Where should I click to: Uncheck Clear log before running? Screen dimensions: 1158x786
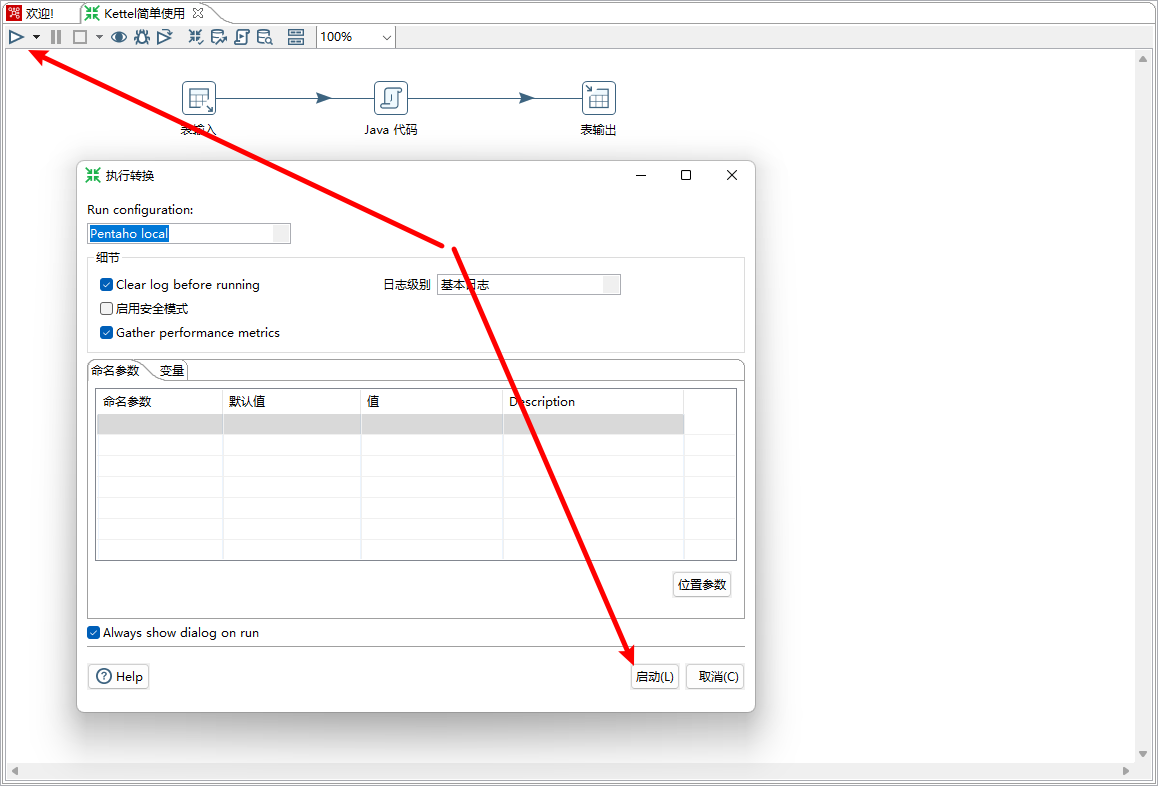(107, 285)
